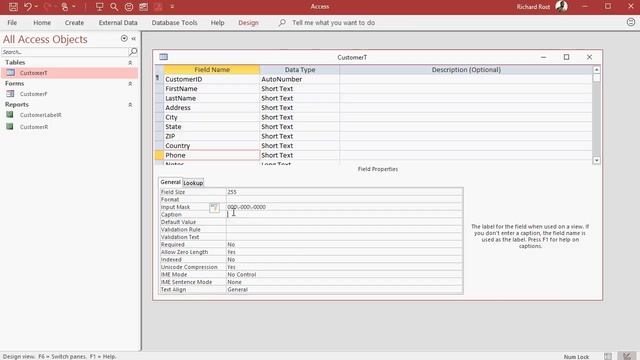Open the External Data tab
Screen dimensions: 640x360
point(118,23)
